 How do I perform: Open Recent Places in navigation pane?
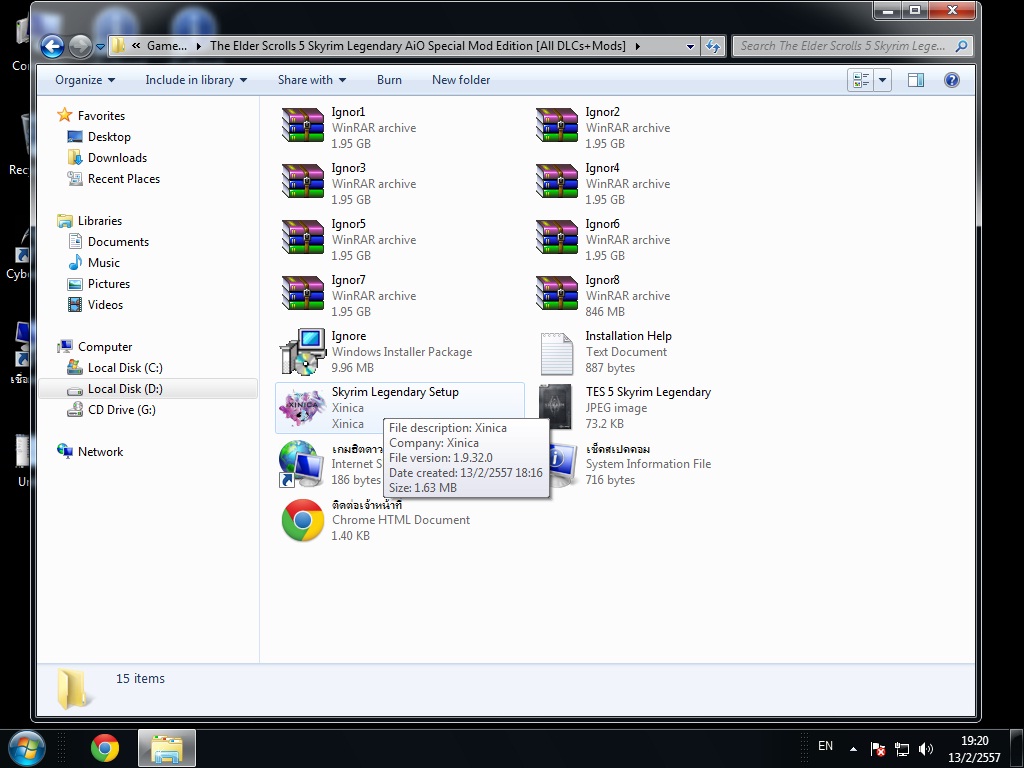point(124,178)
